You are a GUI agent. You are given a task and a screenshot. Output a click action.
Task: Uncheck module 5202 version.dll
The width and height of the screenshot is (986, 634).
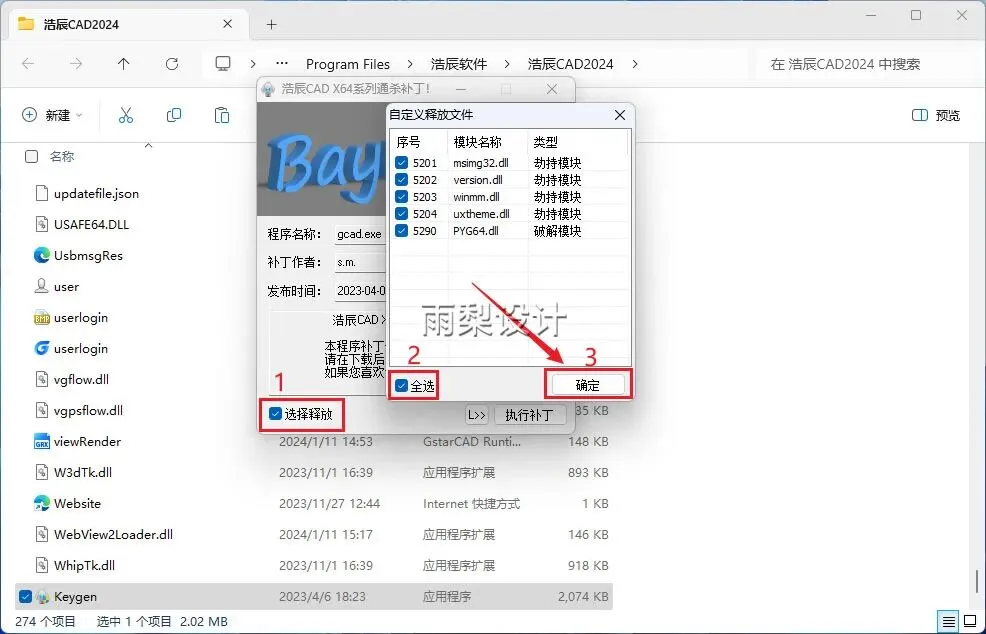(x=401, y=180)
